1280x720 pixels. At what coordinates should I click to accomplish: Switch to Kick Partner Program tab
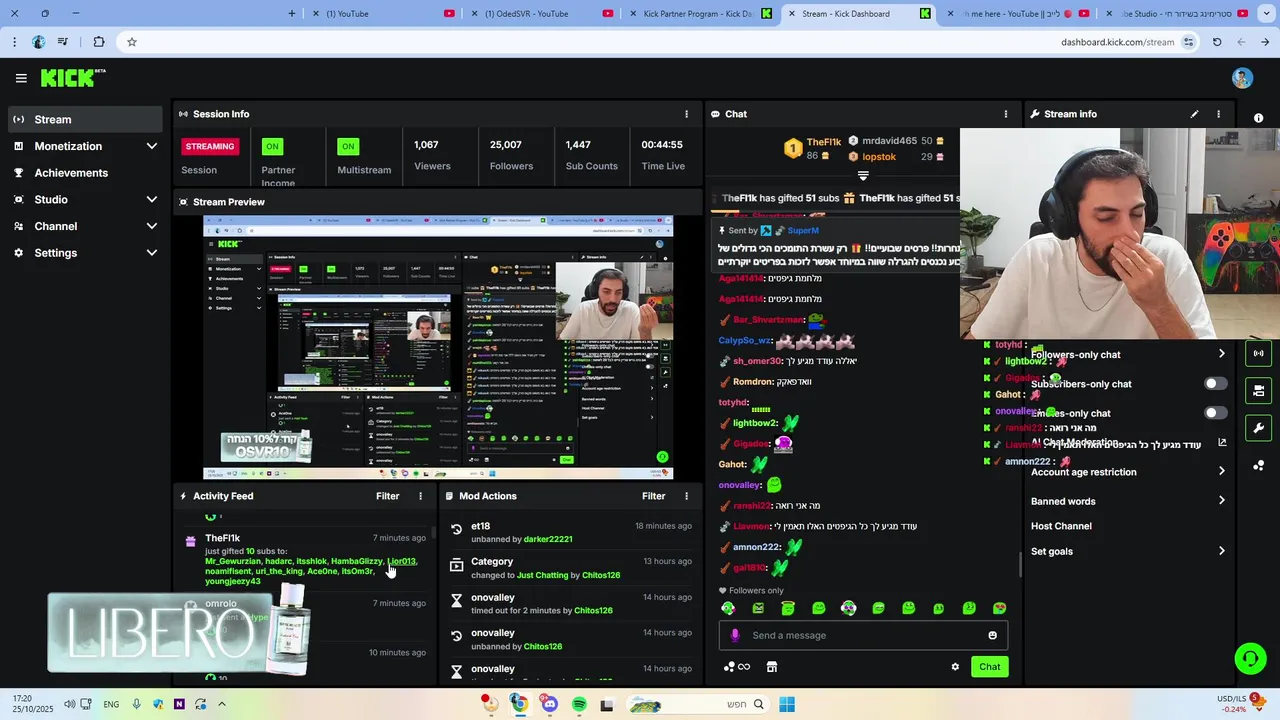[x=698, y=14]
